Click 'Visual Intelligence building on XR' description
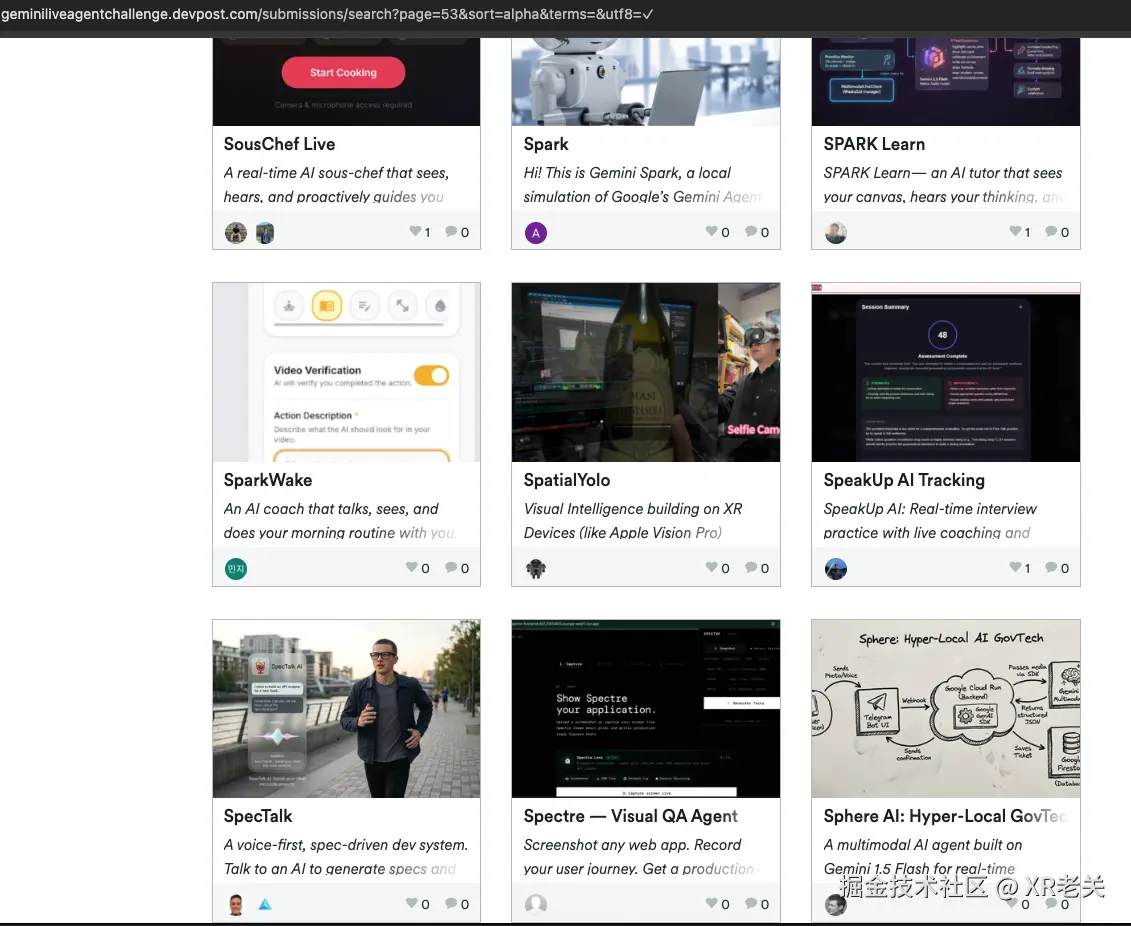 pos(633,509)
